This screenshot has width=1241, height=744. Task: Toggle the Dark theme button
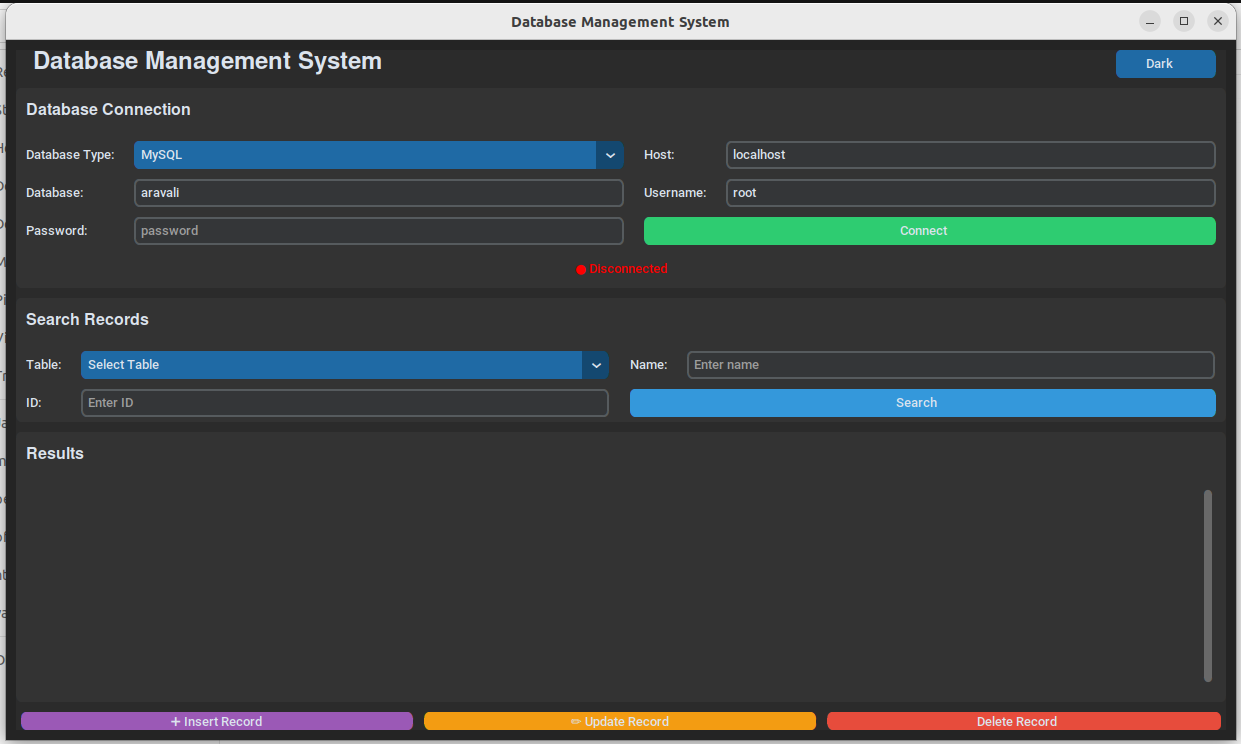[x=1165, y=64]
